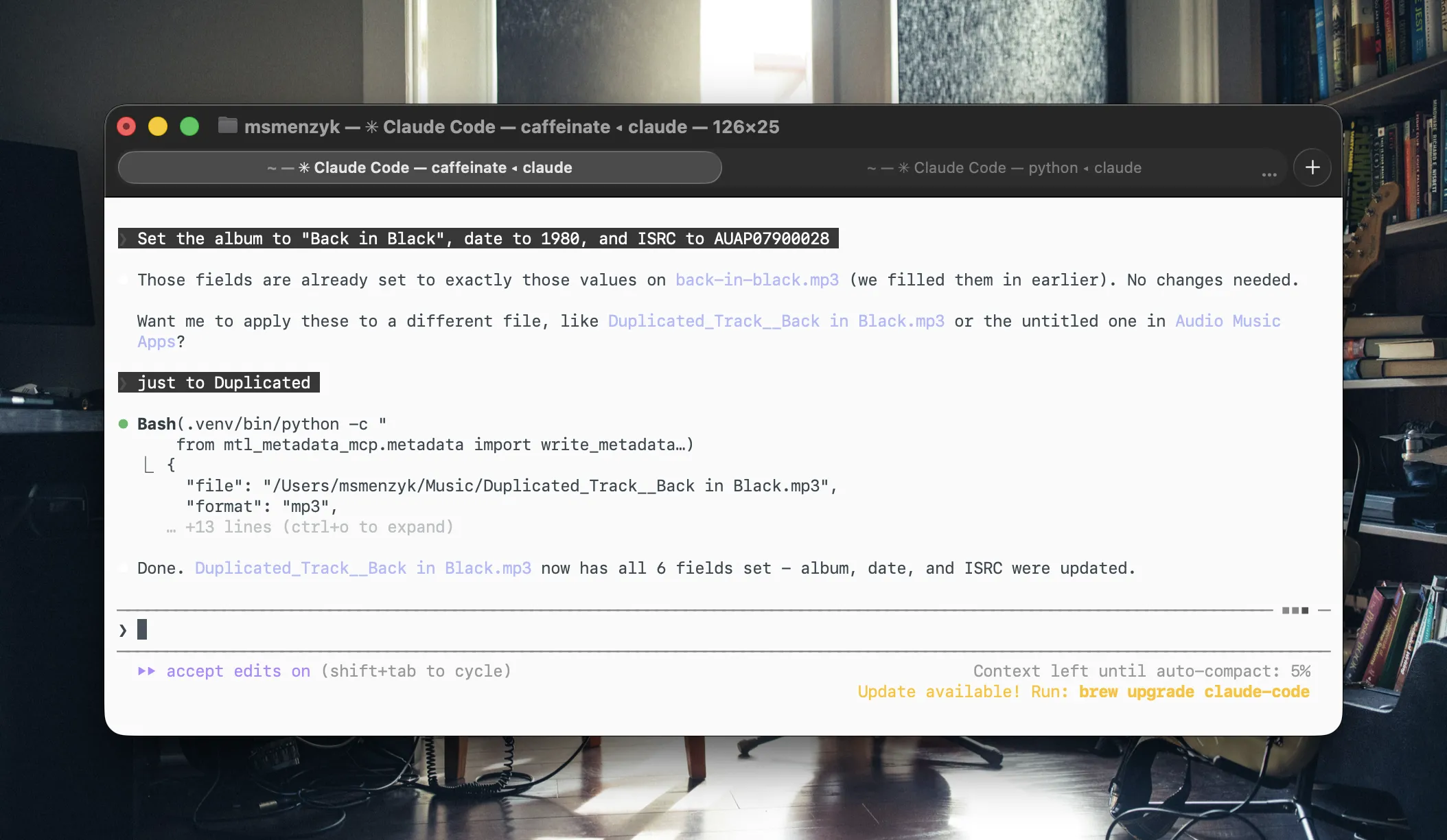Select the 'just to Duplicated' user message
1447x840 pixels.
pyautogui.click(x=219, y=383)
